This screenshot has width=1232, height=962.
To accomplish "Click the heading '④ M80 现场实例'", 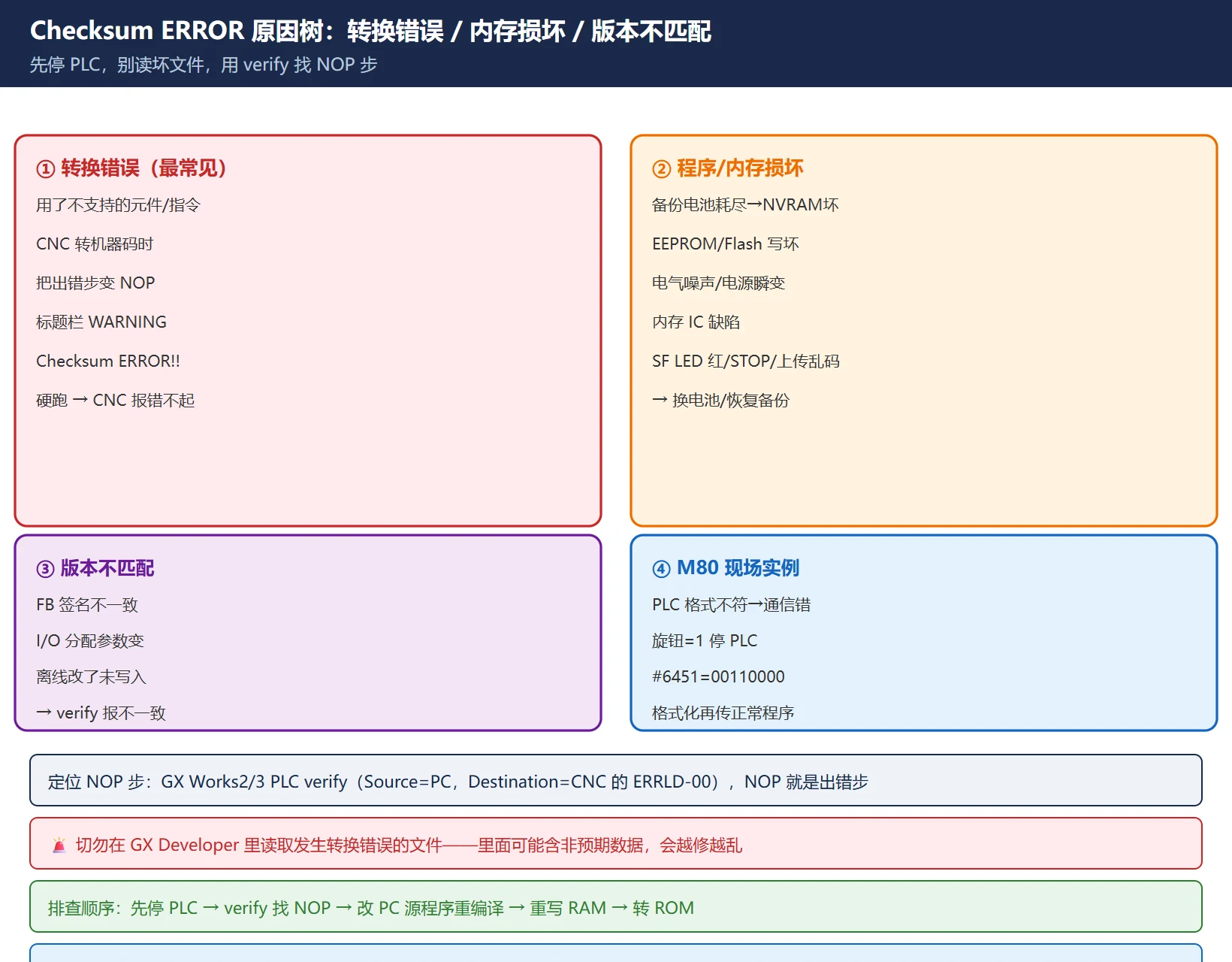I will [726, 567].
